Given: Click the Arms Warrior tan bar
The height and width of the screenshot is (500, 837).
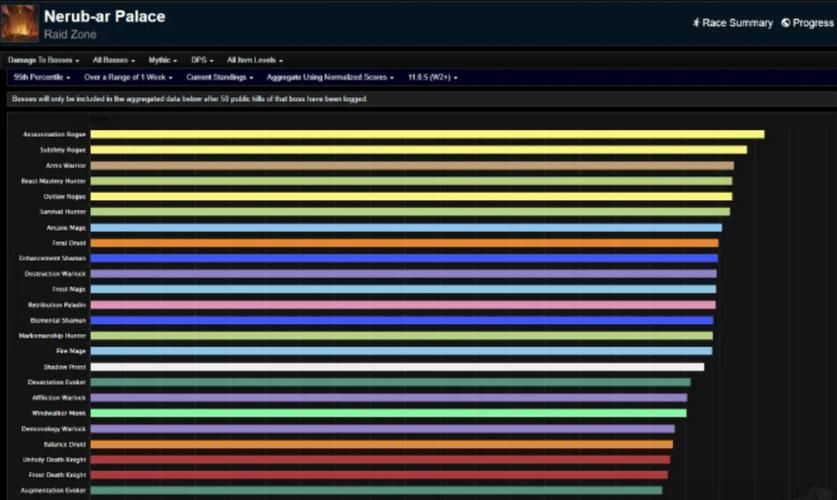Looking at the screenshot, I should (412, 165).
